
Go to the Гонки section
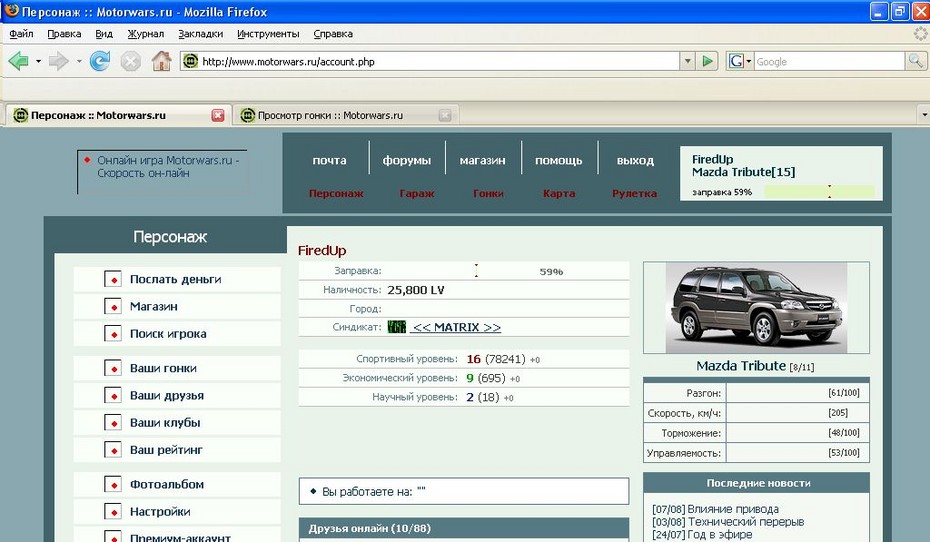[x=488, y=193]
